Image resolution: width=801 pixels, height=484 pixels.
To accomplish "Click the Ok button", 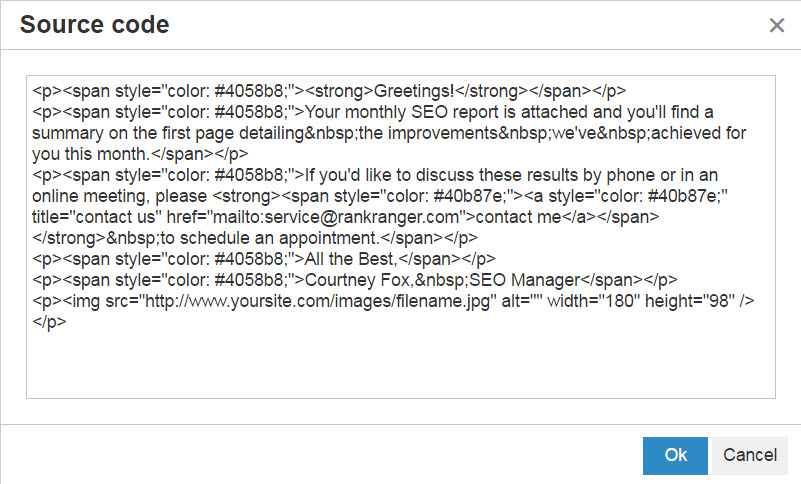I will [675, 455].
